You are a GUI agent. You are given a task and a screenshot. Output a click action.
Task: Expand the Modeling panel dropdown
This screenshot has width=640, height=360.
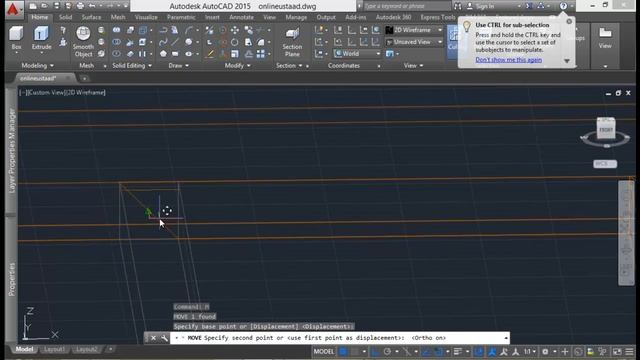(38, 65)
